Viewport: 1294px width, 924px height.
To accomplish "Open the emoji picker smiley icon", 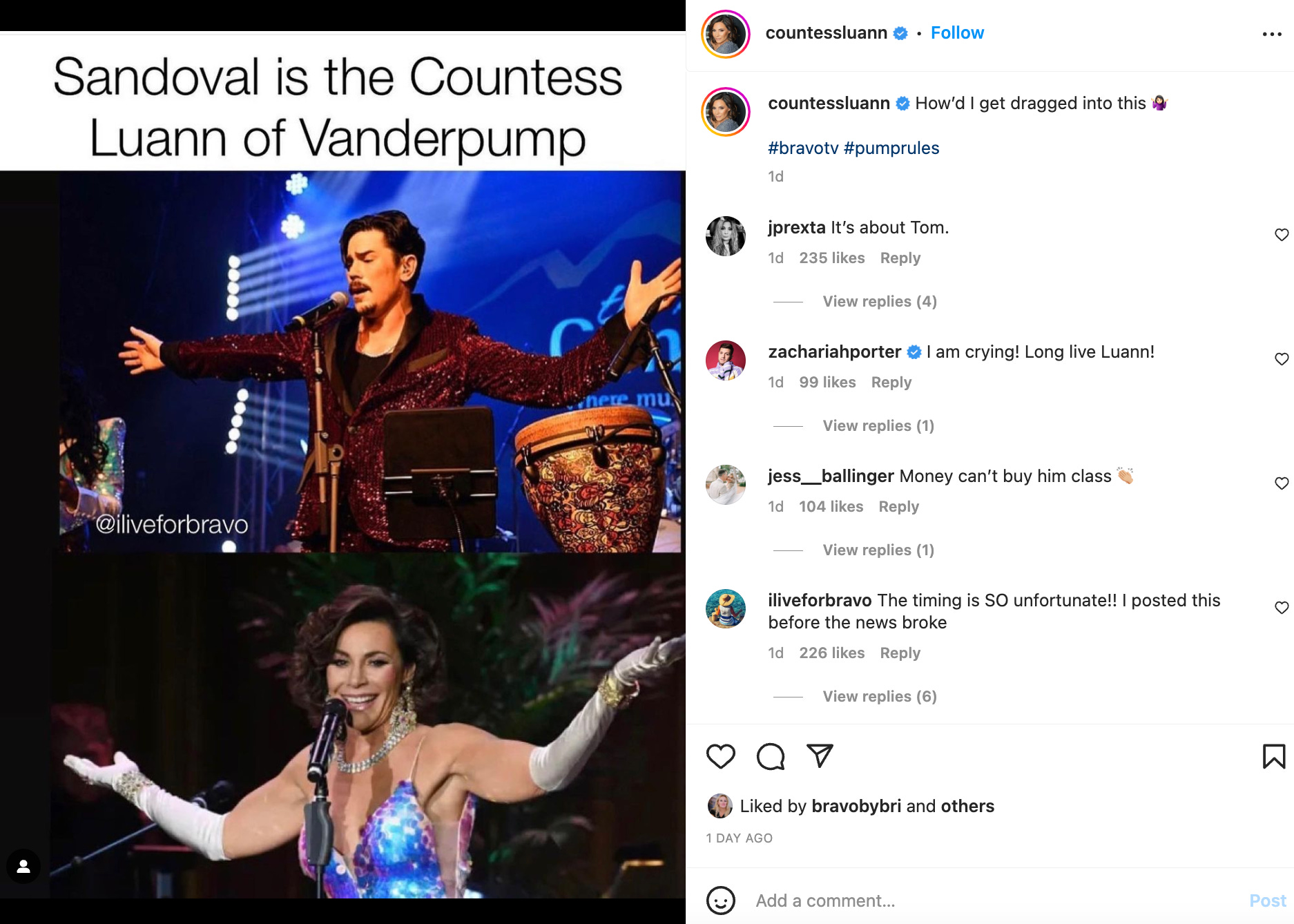I will pos(720,901).
